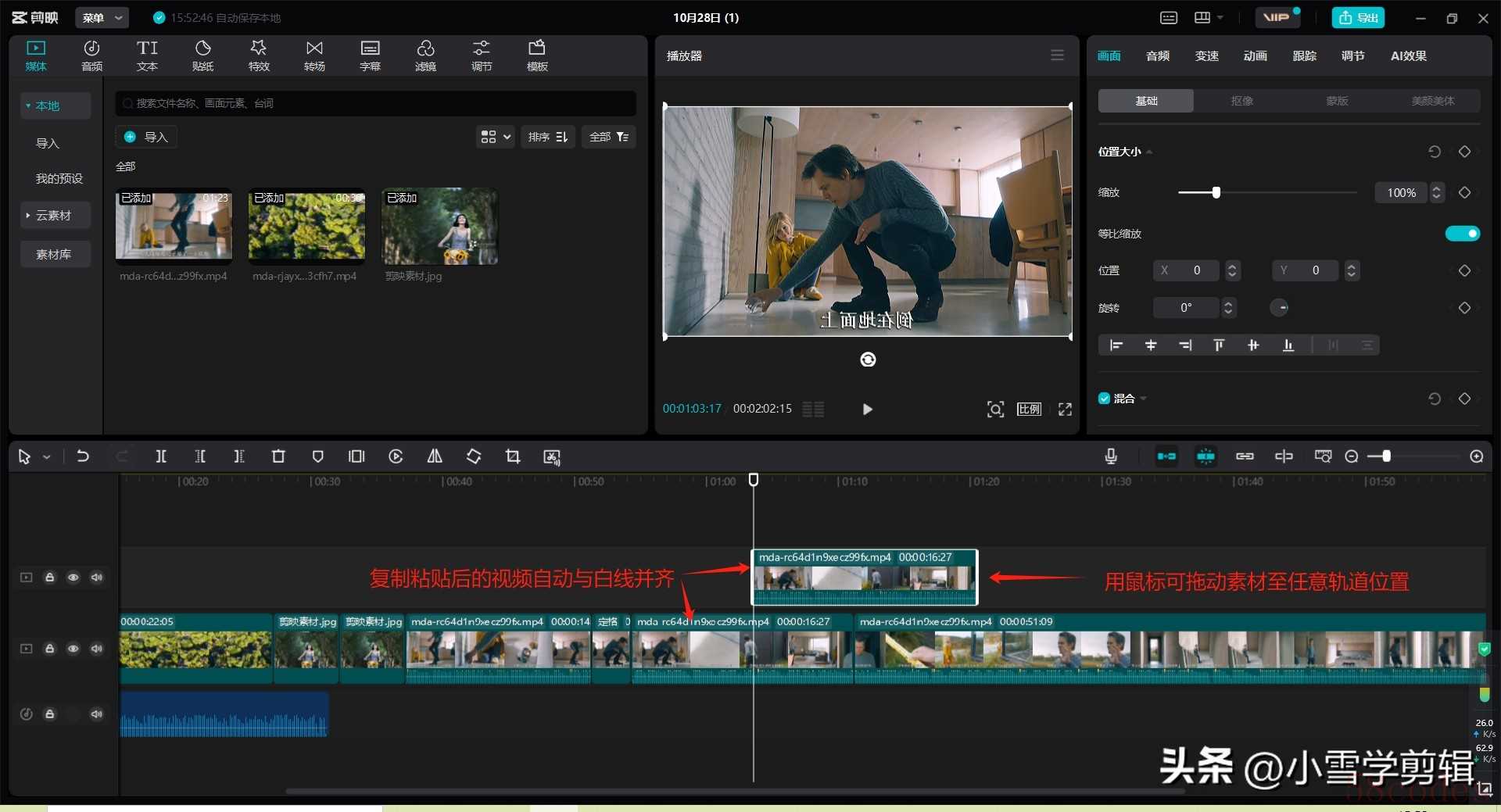Open the 转场 transitions panel

314,55
